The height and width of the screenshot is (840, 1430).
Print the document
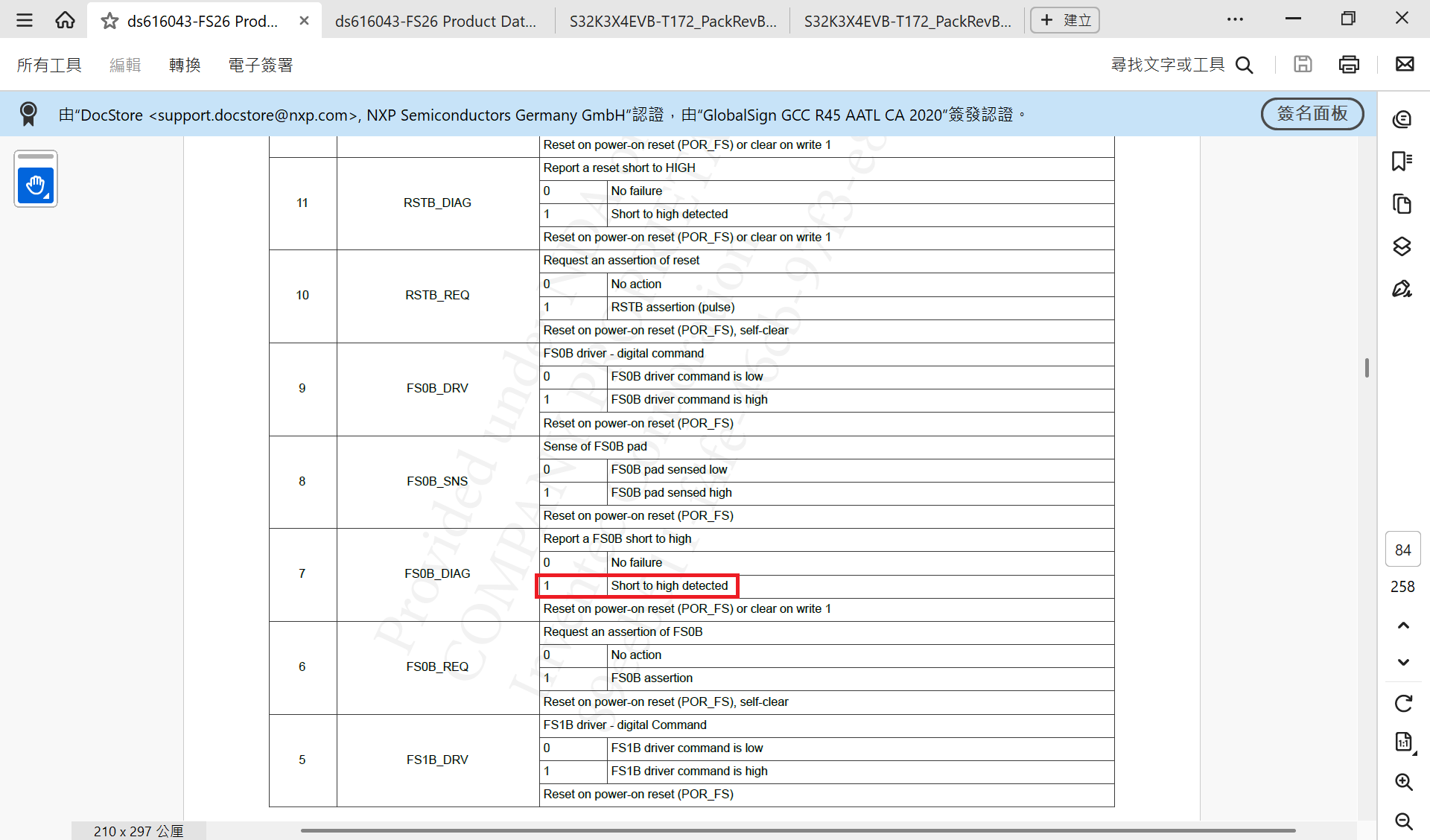(x=1349, y=64)
